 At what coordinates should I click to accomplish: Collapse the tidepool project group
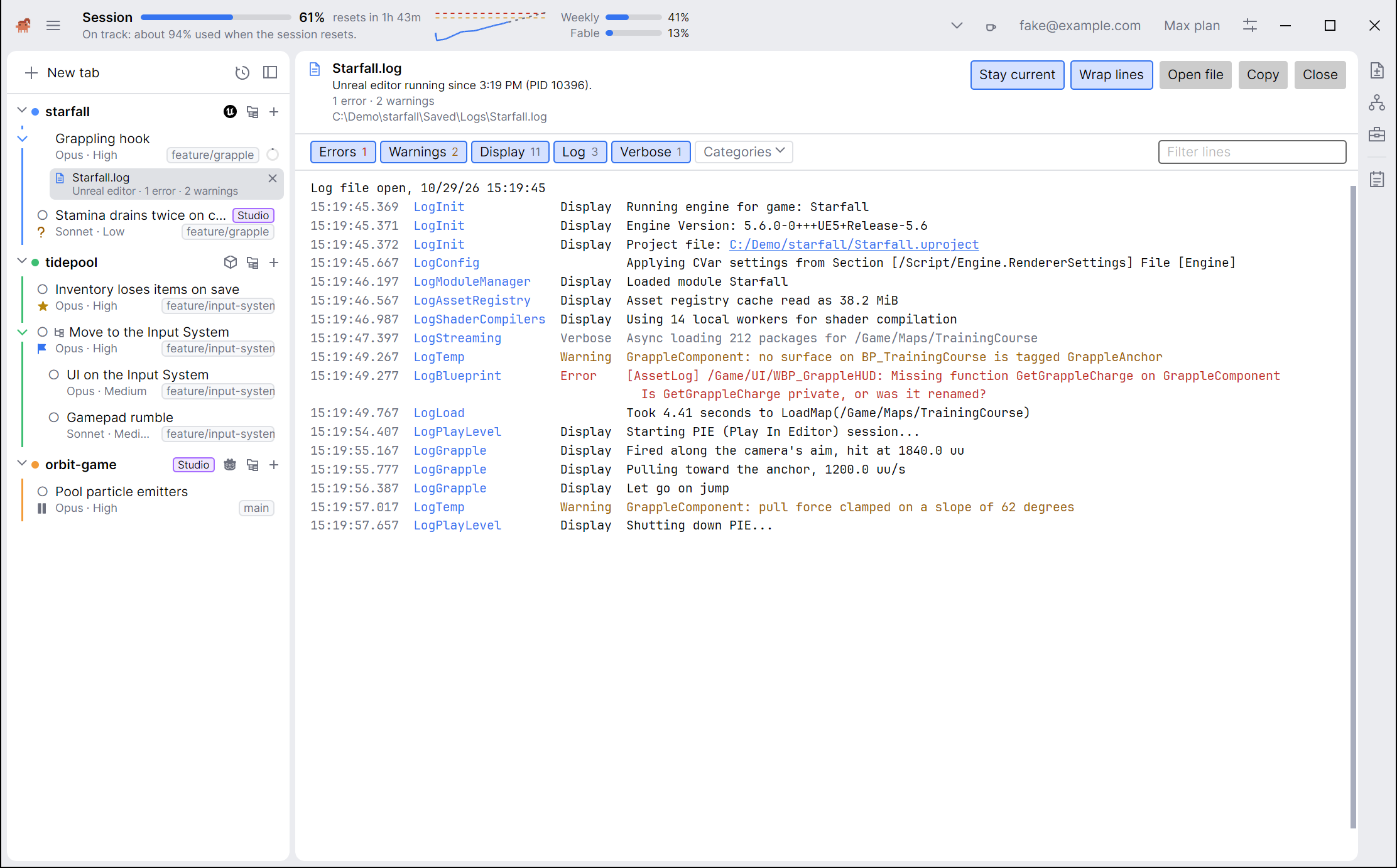[22, 262]
